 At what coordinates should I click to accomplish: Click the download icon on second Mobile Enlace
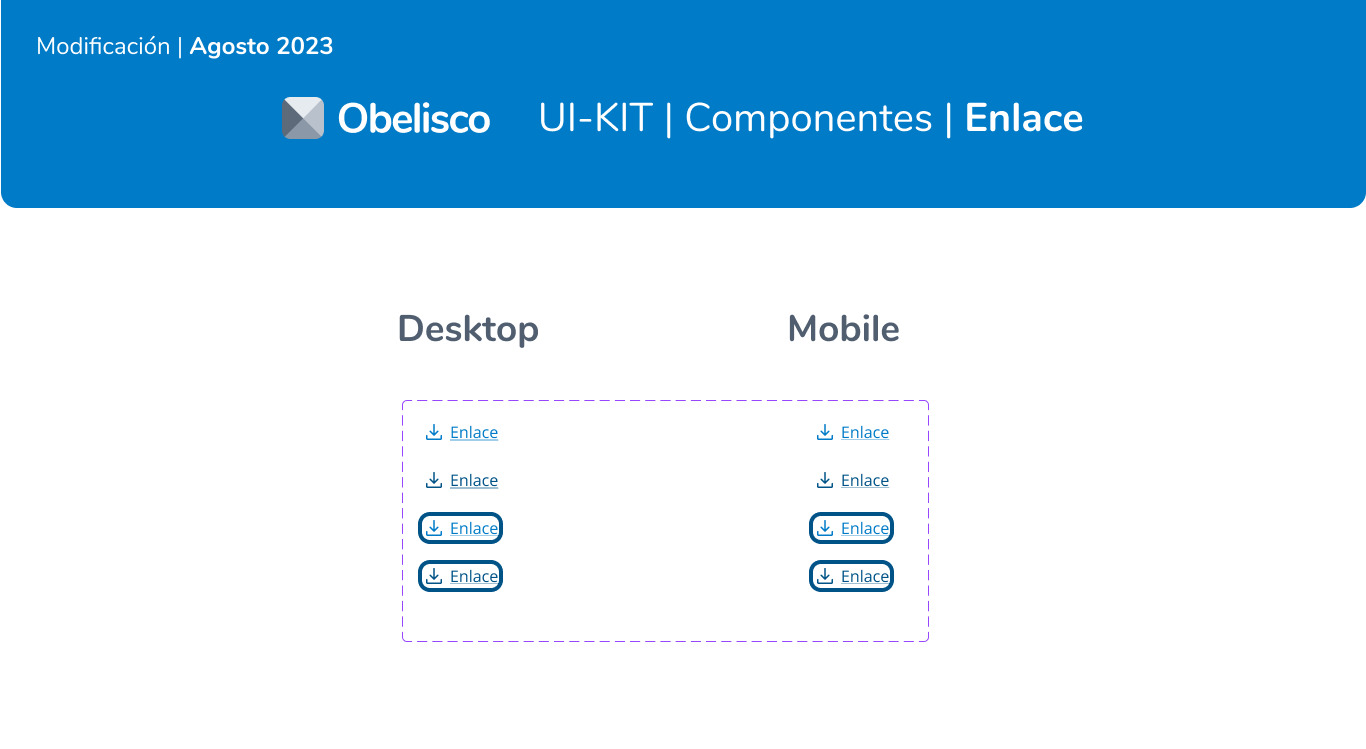coord(825,480)
